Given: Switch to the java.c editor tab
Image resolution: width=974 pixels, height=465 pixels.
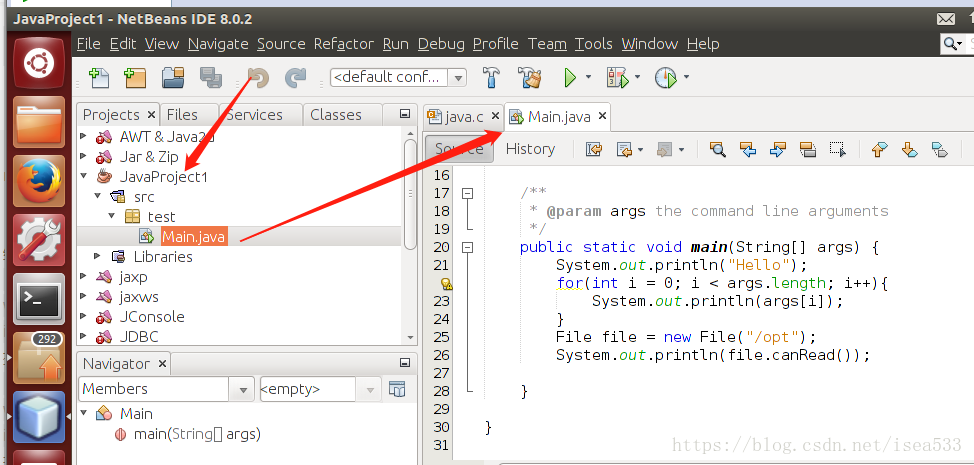Looking at the screenshot, I should (463, 117).
